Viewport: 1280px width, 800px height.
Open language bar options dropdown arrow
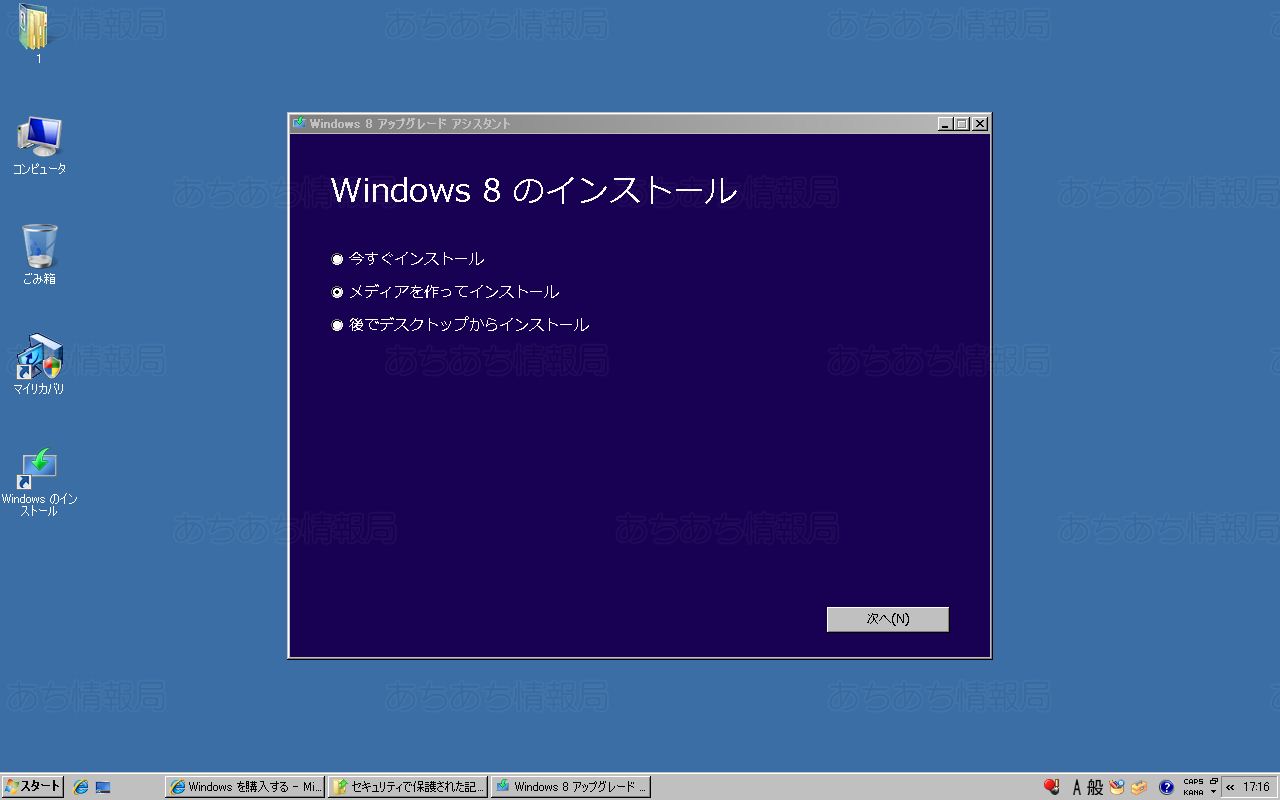point(1213,792)
